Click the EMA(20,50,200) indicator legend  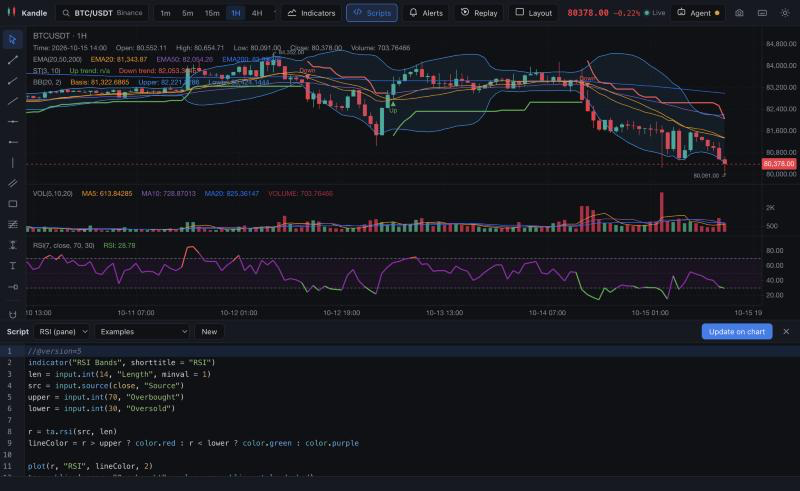(57, 59)
